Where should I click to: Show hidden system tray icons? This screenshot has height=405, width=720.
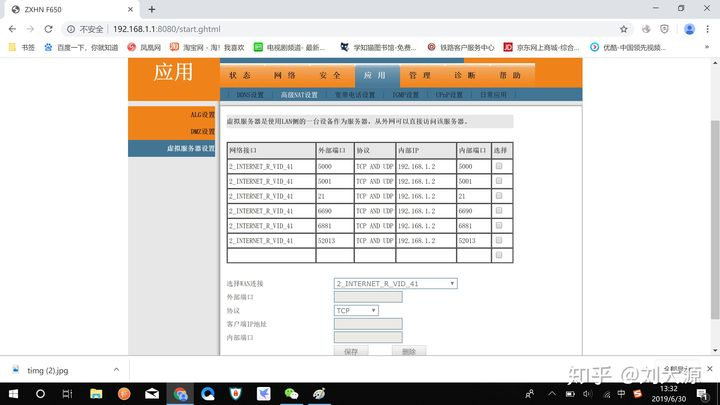click(x=552, y=394)
